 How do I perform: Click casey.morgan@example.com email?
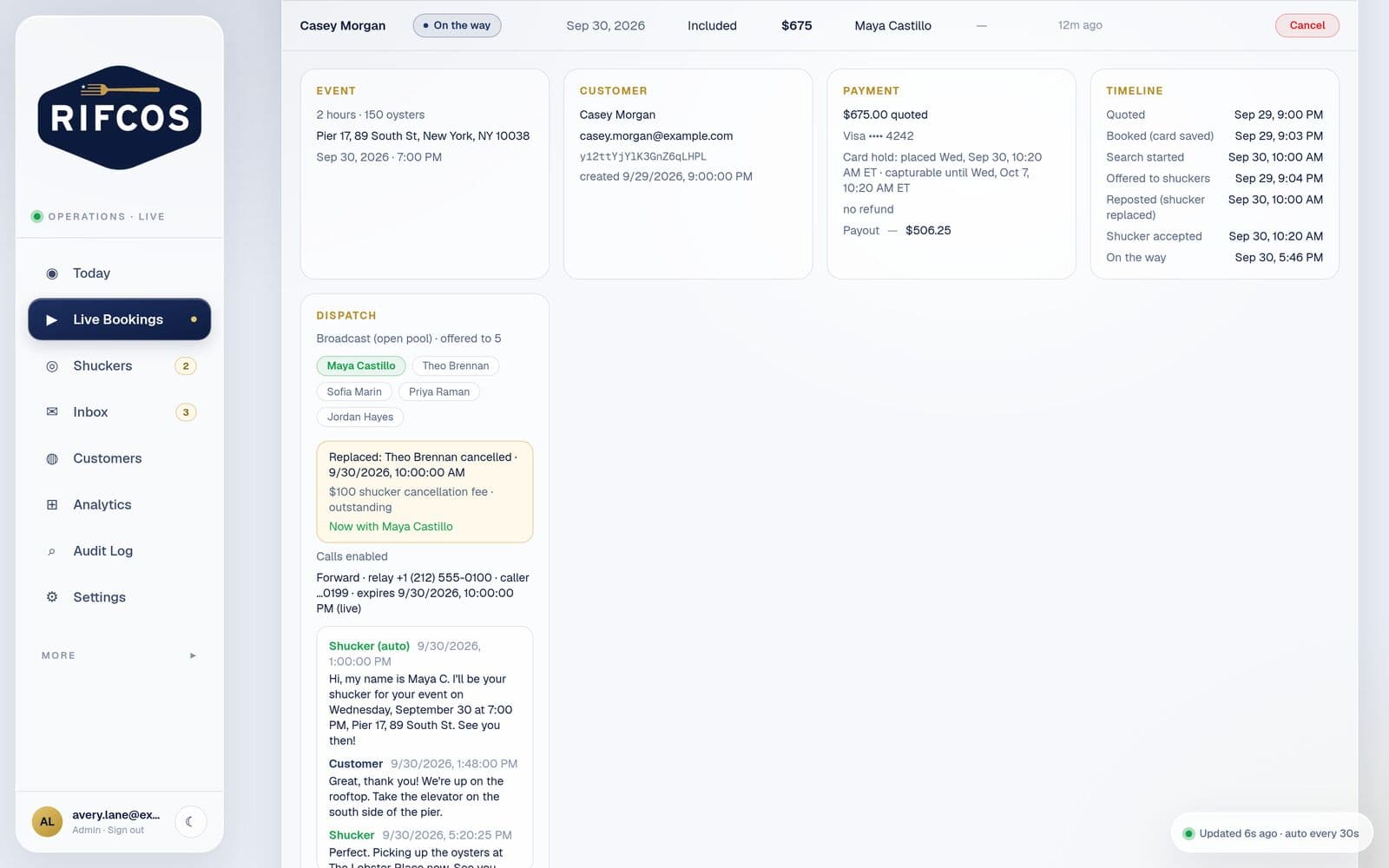656,136
